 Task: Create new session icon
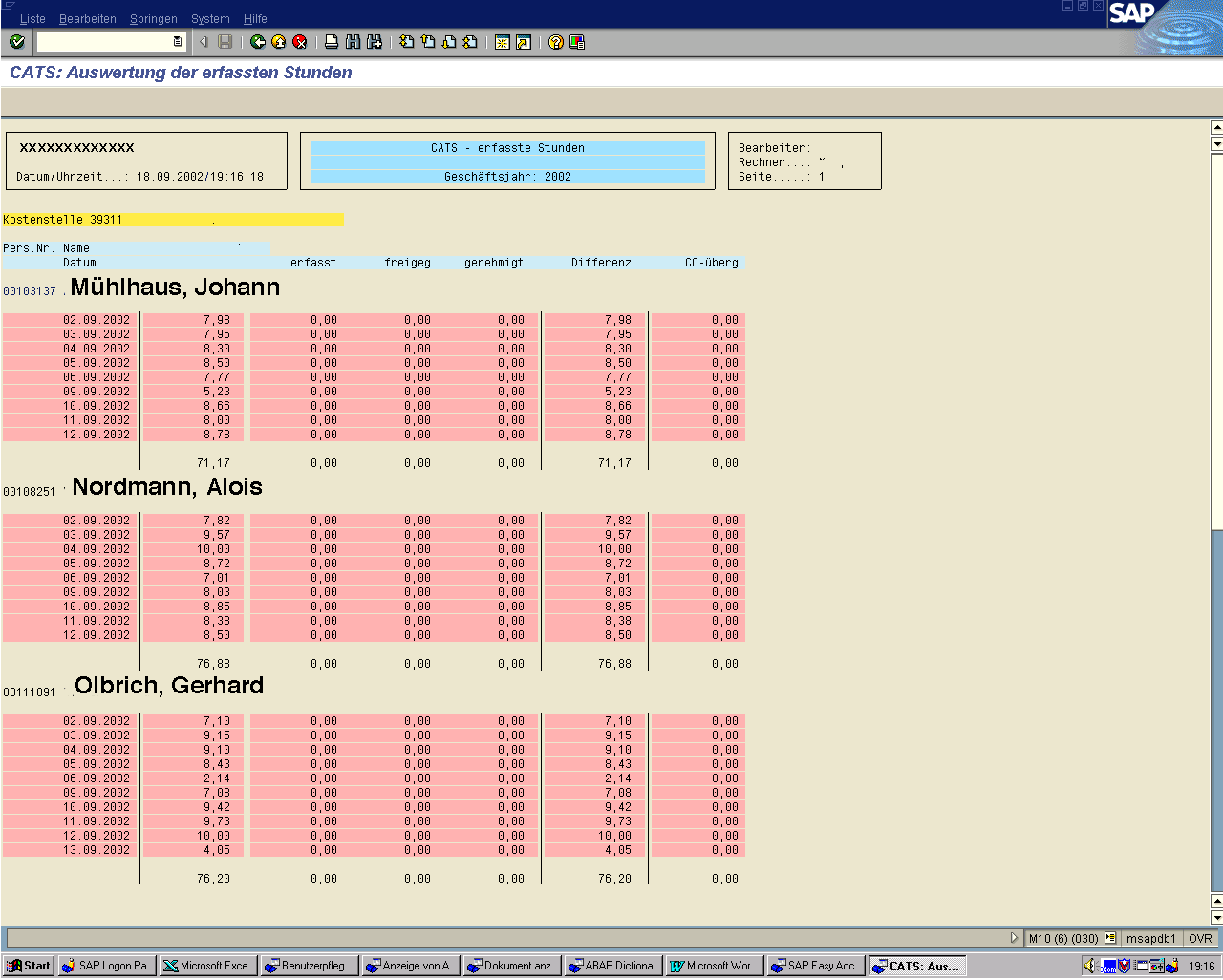(503, 42)
